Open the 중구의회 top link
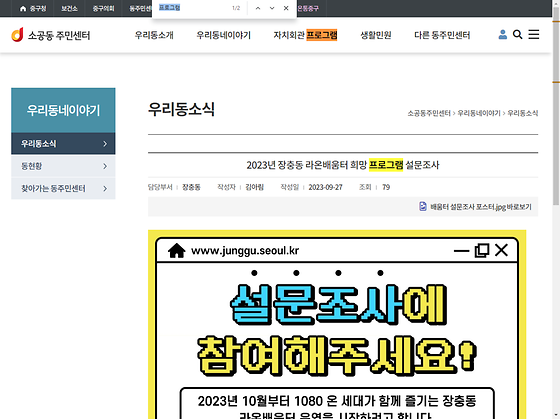Image resolution: width=560 pixels, height=419 pixels. click(103, 9)
